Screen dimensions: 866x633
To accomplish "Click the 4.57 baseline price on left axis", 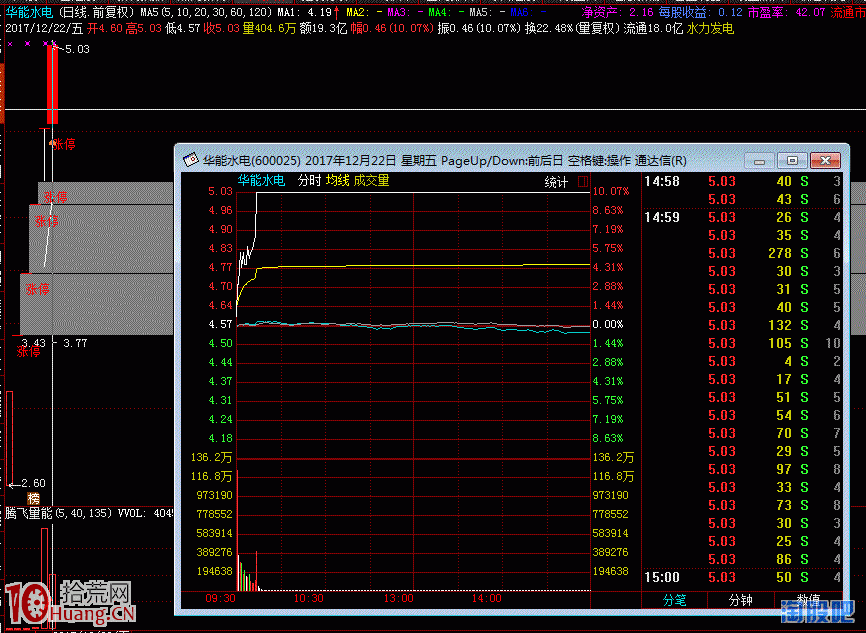I will [x=220, y=324].
